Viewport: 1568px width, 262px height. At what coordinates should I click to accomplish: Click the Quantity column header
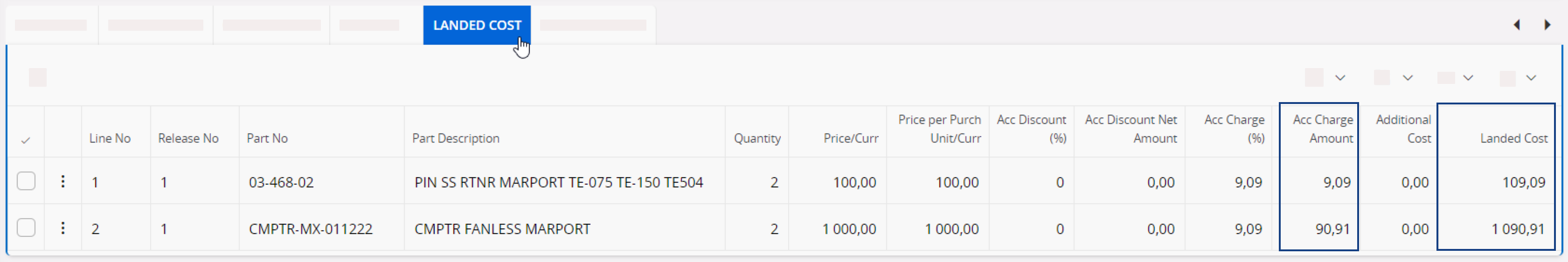click(756, 138)
